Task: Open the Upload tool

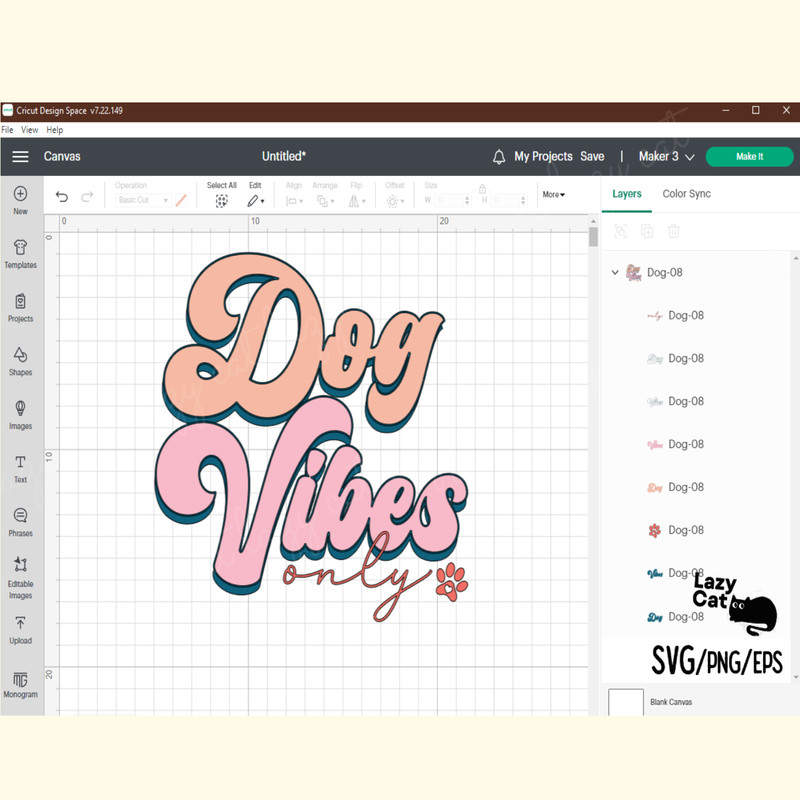Action: tap(20, 628)
